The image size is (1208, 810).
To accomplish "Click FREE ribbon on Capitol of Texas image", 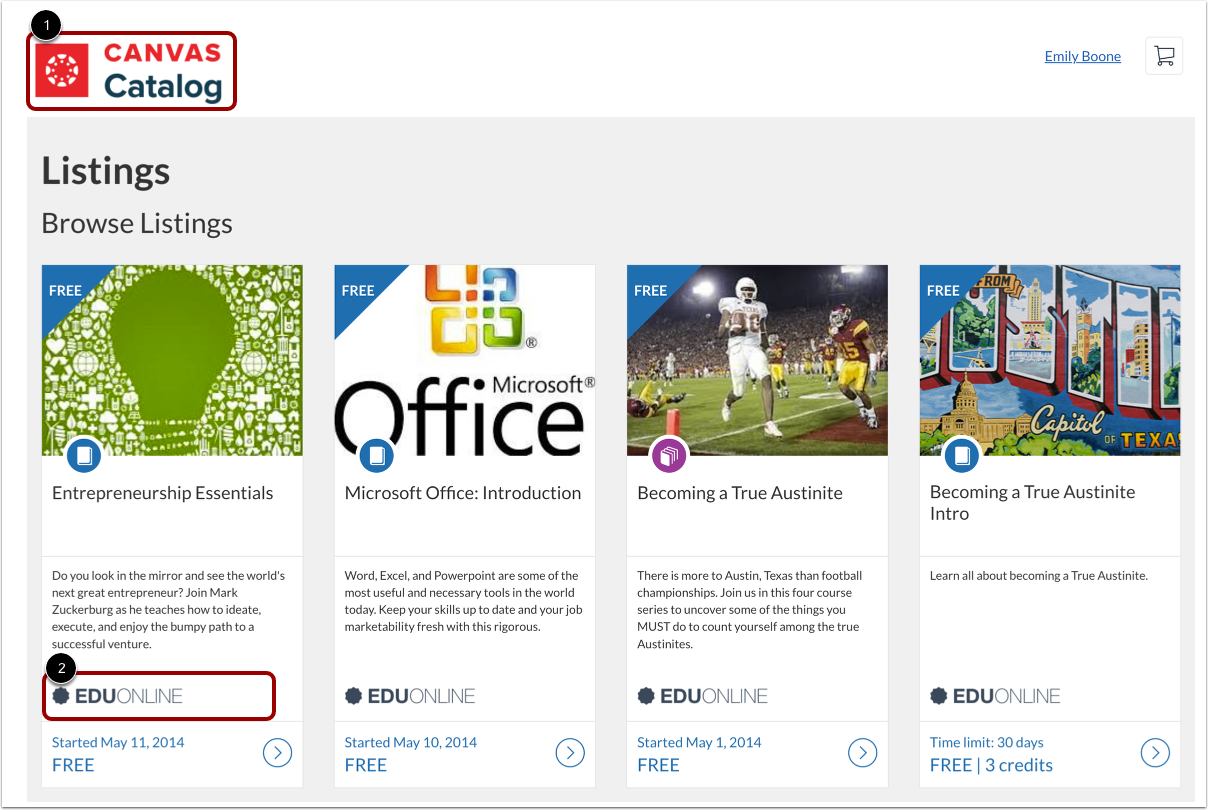I will pyautogui.click(x=944, y=291).
